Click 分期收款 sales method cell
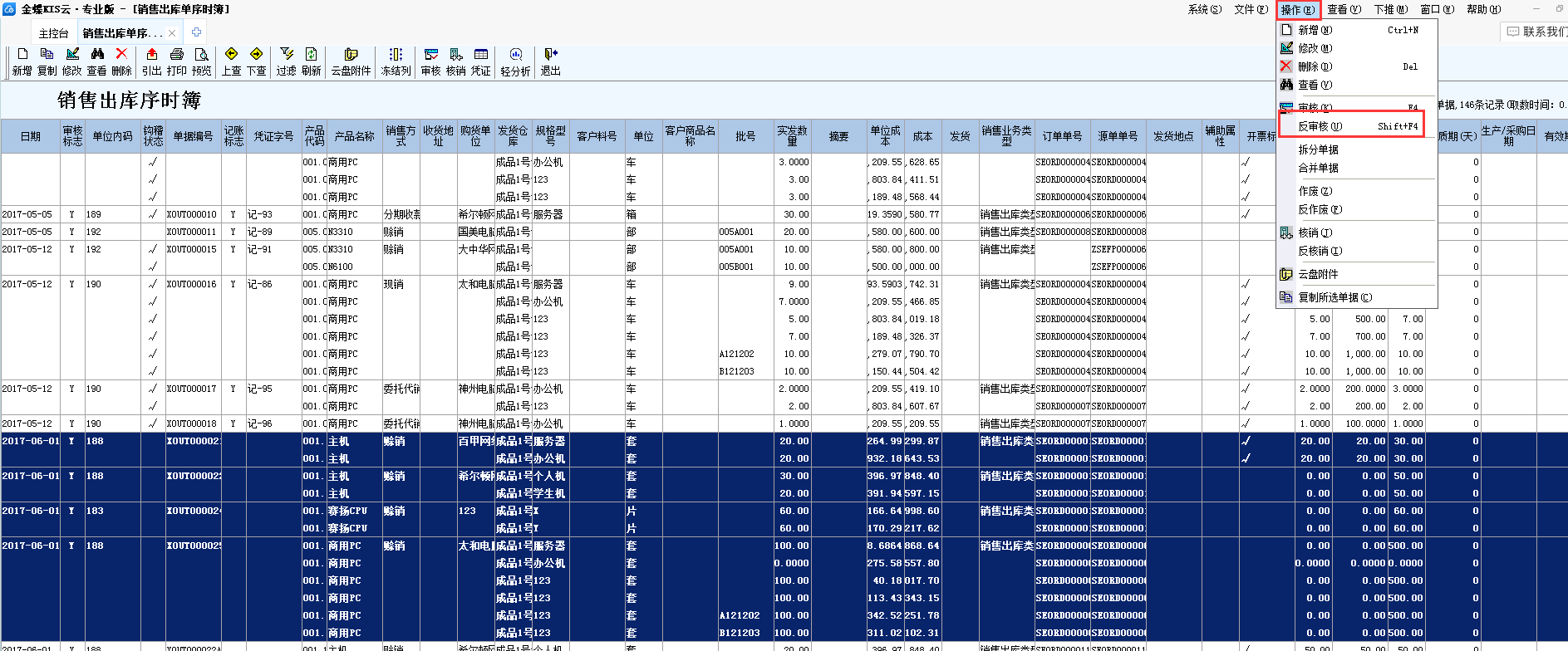Image resolution: width=1568 pixels, height=651 pixels. 401,214
